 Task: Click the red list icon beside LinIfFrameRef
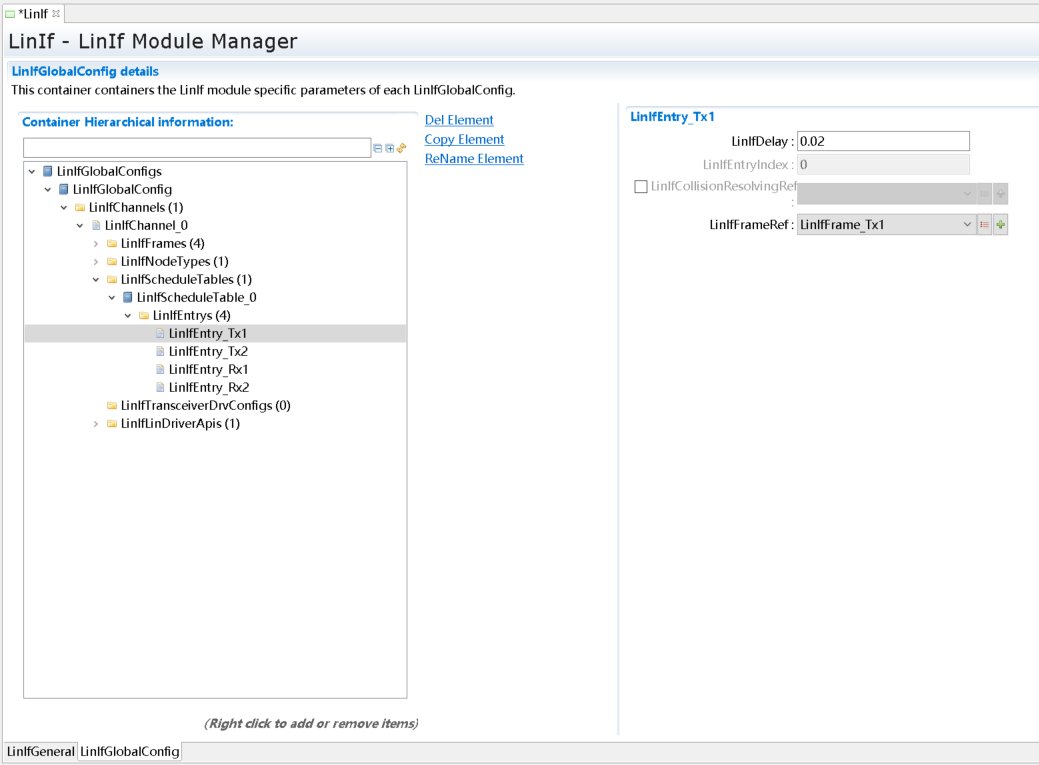985,225
